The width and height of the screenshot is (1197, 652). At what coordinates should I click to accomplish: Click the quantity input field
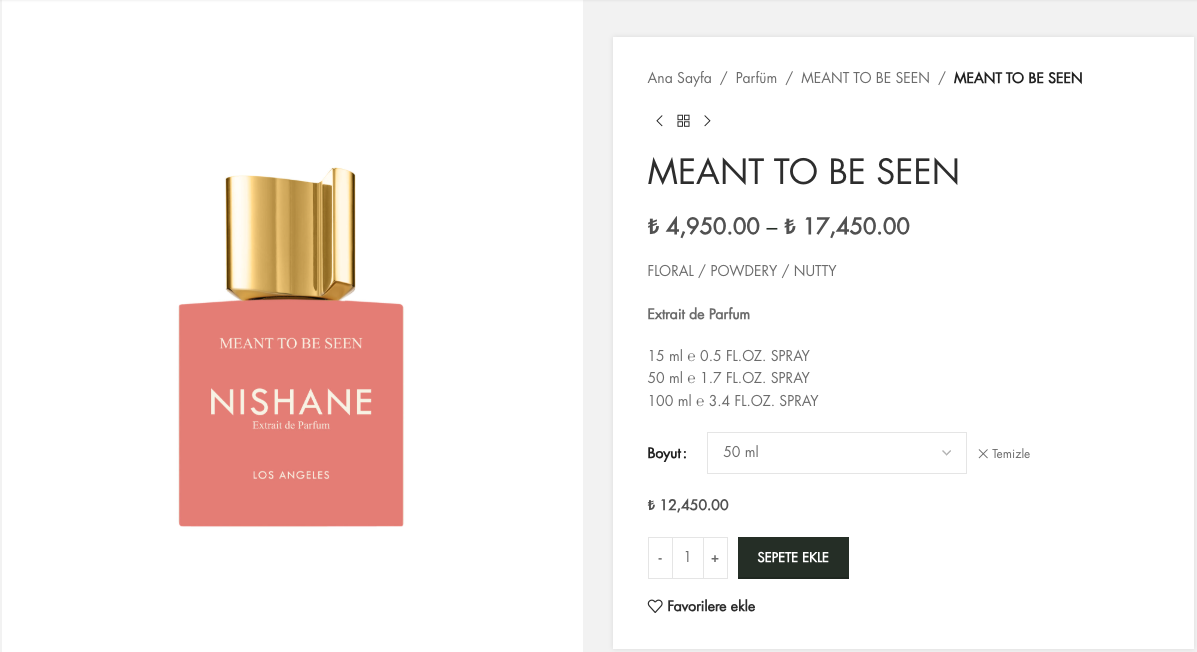coord(687,558)
